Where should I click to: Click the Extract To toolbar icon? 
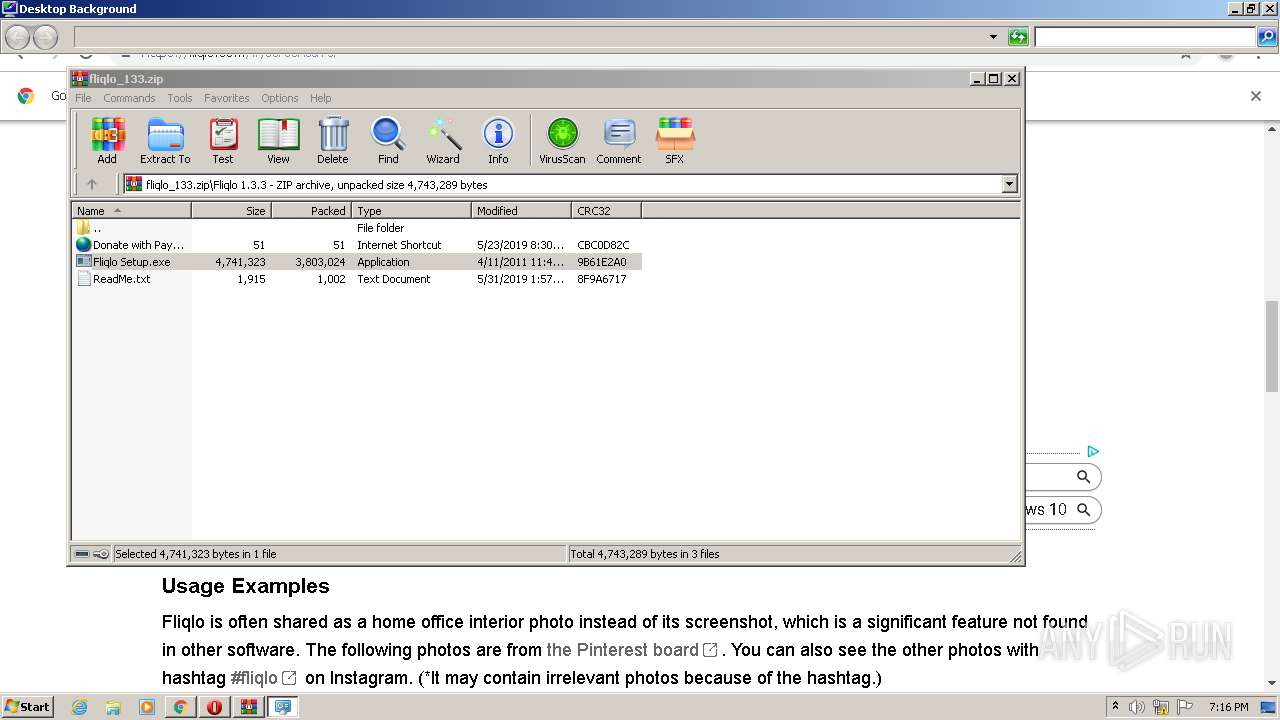click(165, 140)
